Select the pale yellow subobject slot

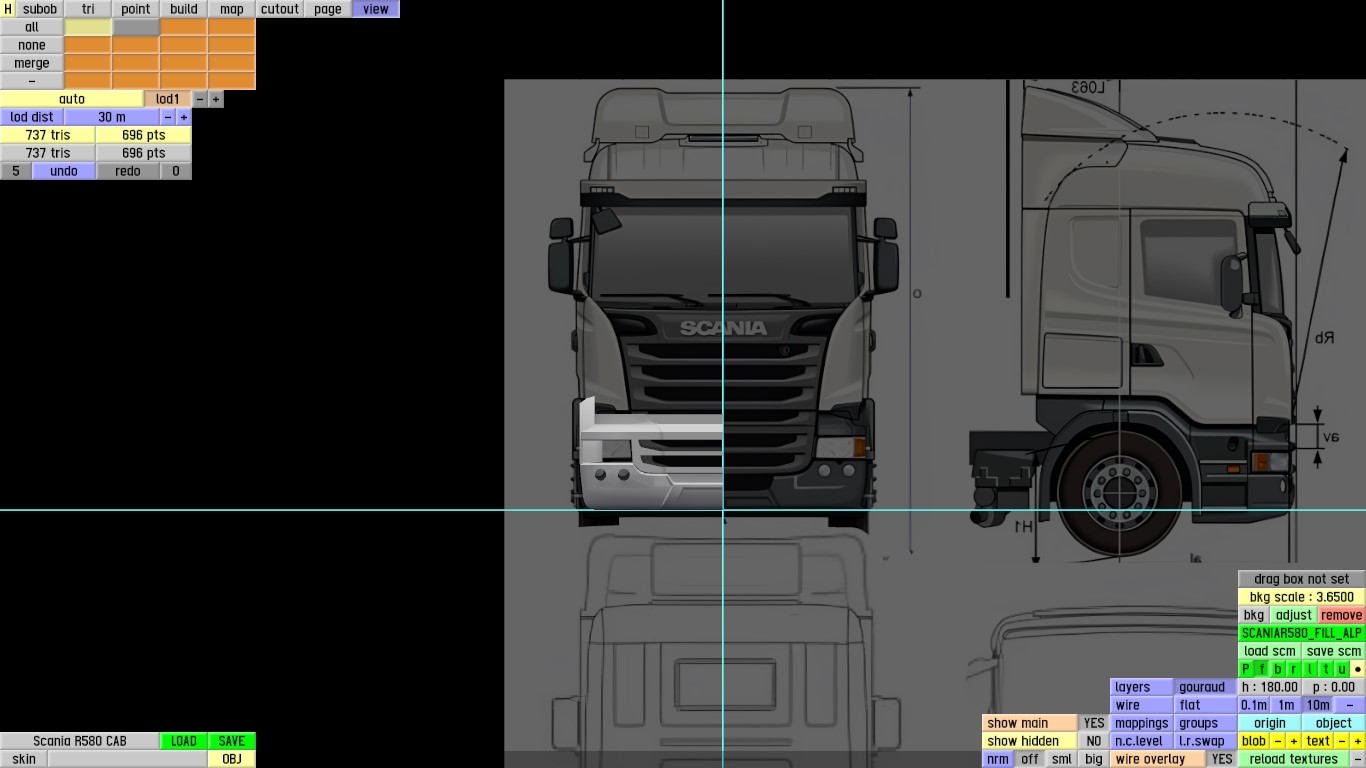coord(88,27)
